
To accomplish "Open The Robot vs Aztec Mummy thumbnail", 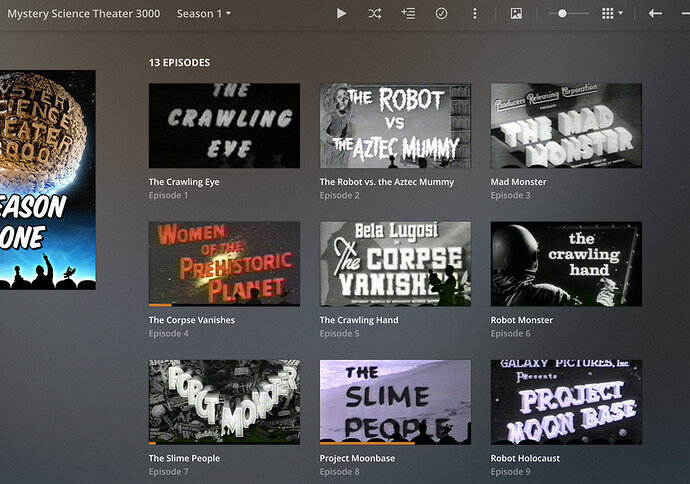I will [395, 126].
